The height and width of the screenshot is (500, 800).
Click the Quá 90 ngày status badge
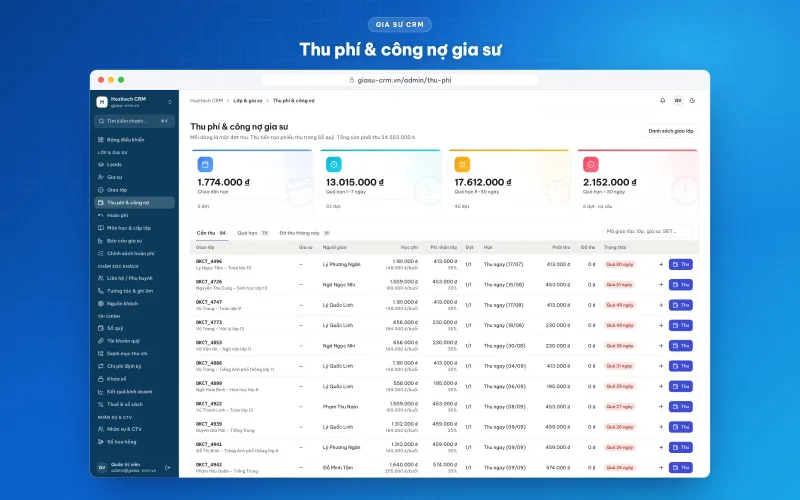pos(619,264)
